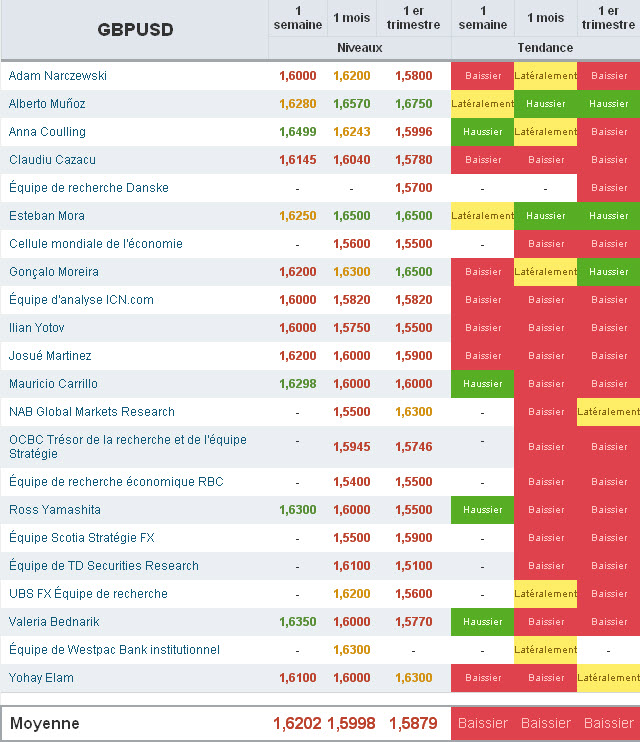Open Équipe de Westpac Bank institutionnel link
640x742 pixels.
[x=115, y=649]
